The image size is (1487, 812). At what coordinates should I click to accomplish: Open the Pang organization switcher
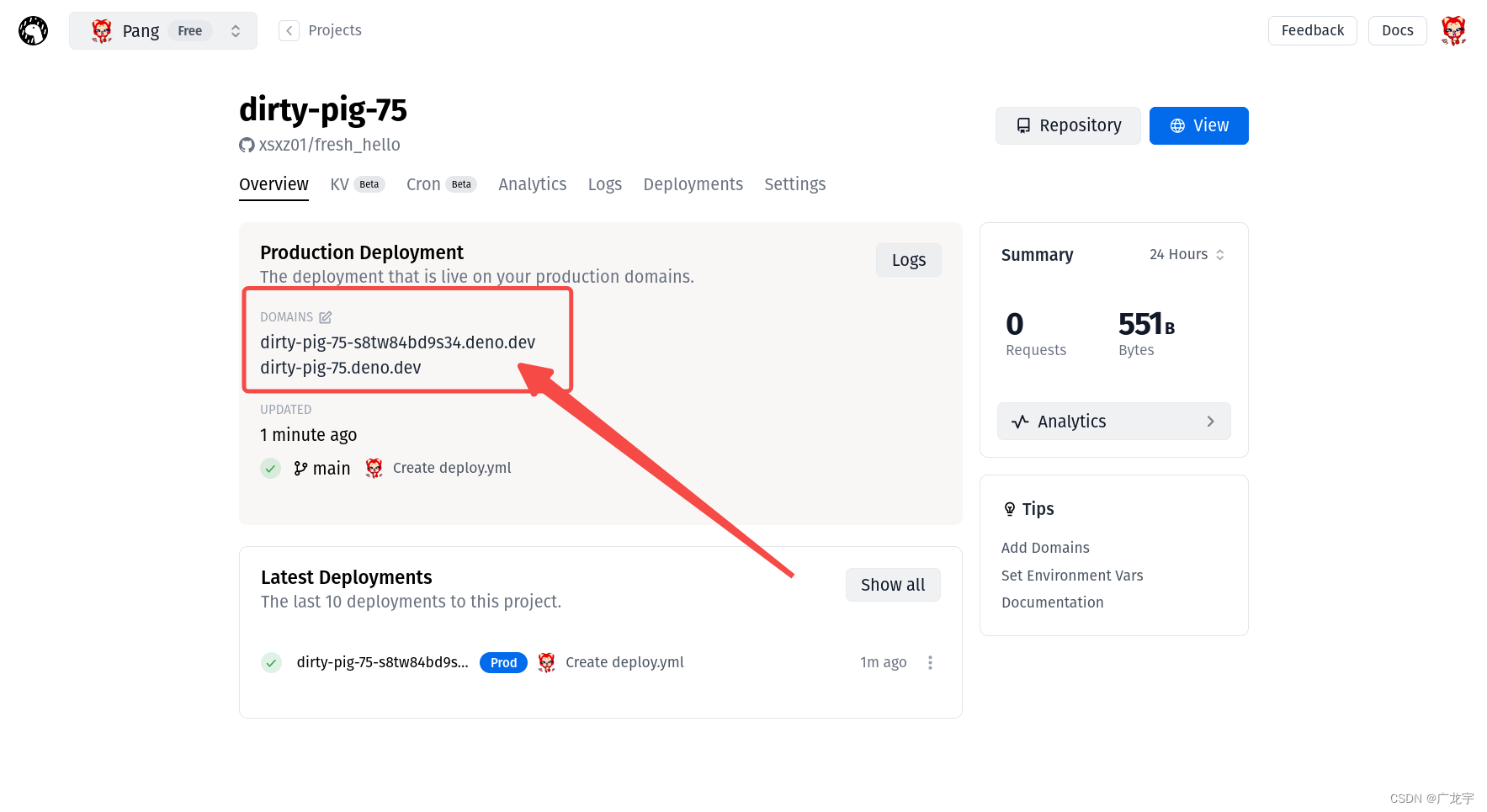163,31
